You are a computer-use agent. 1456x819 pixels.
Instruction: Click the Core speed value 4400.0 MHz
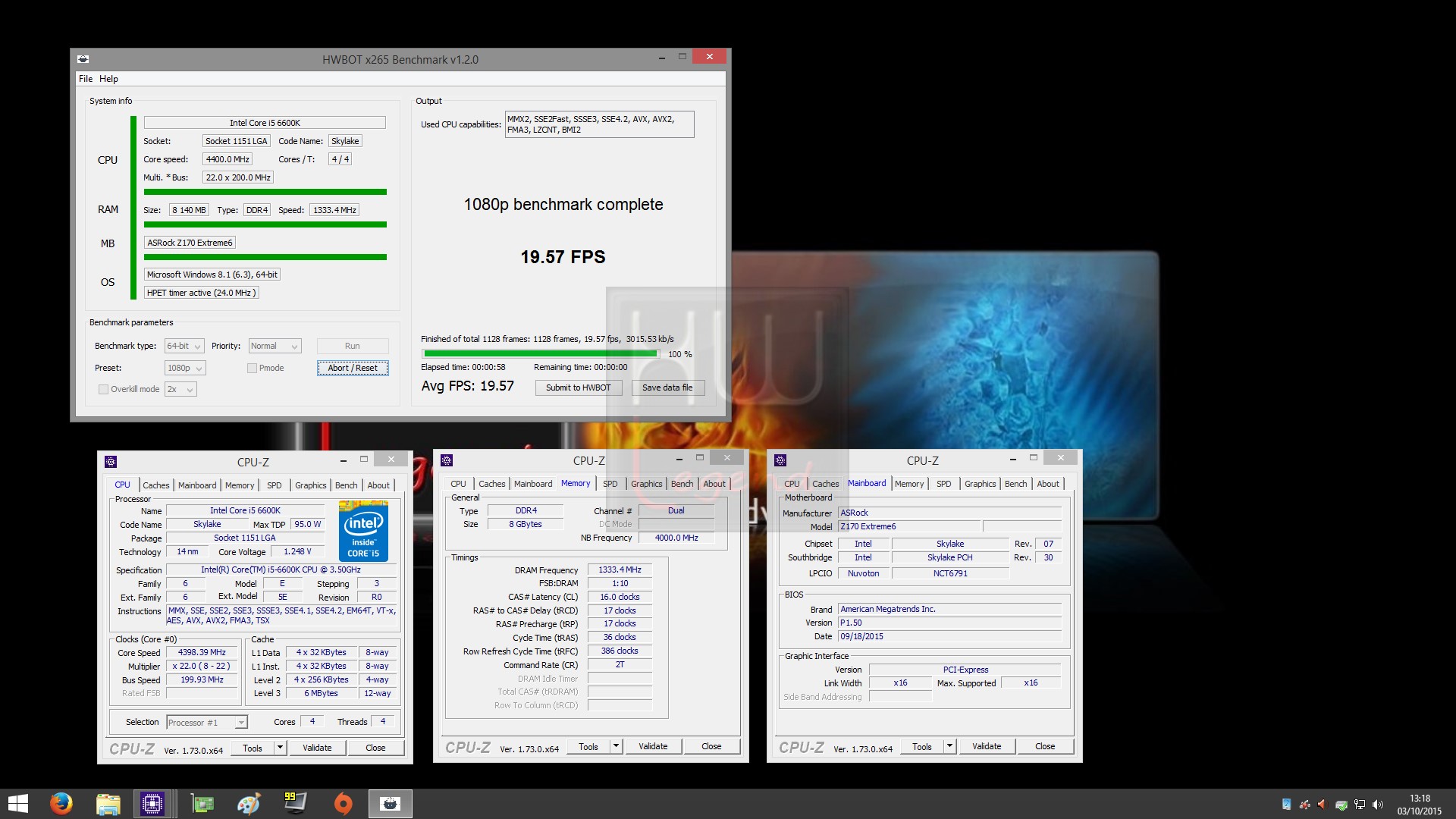click(x=227, y=159)
